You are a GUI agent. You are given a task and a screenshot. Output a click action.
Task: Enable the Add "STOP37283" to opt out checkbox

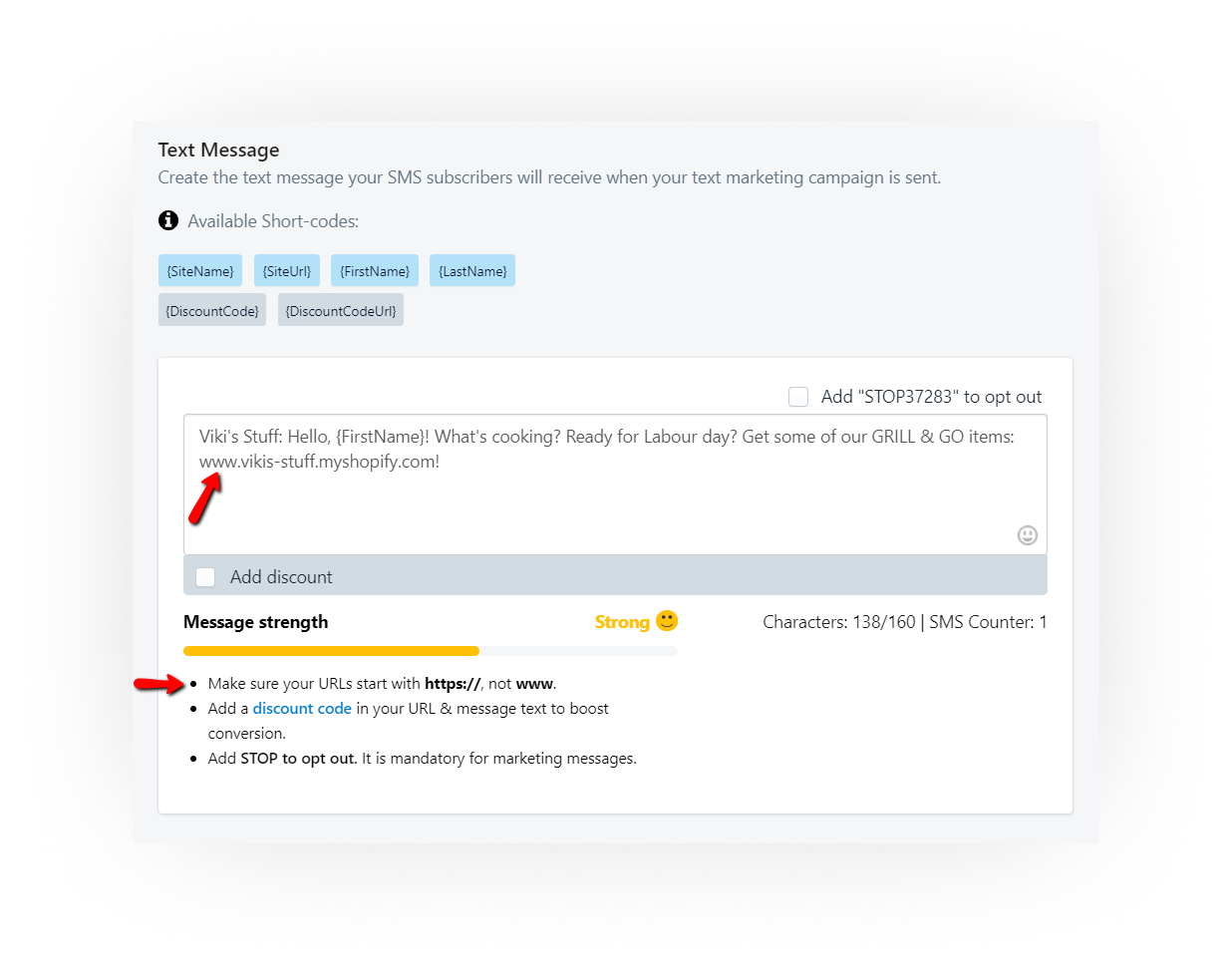pyautogui.click(x=798, y=397)
